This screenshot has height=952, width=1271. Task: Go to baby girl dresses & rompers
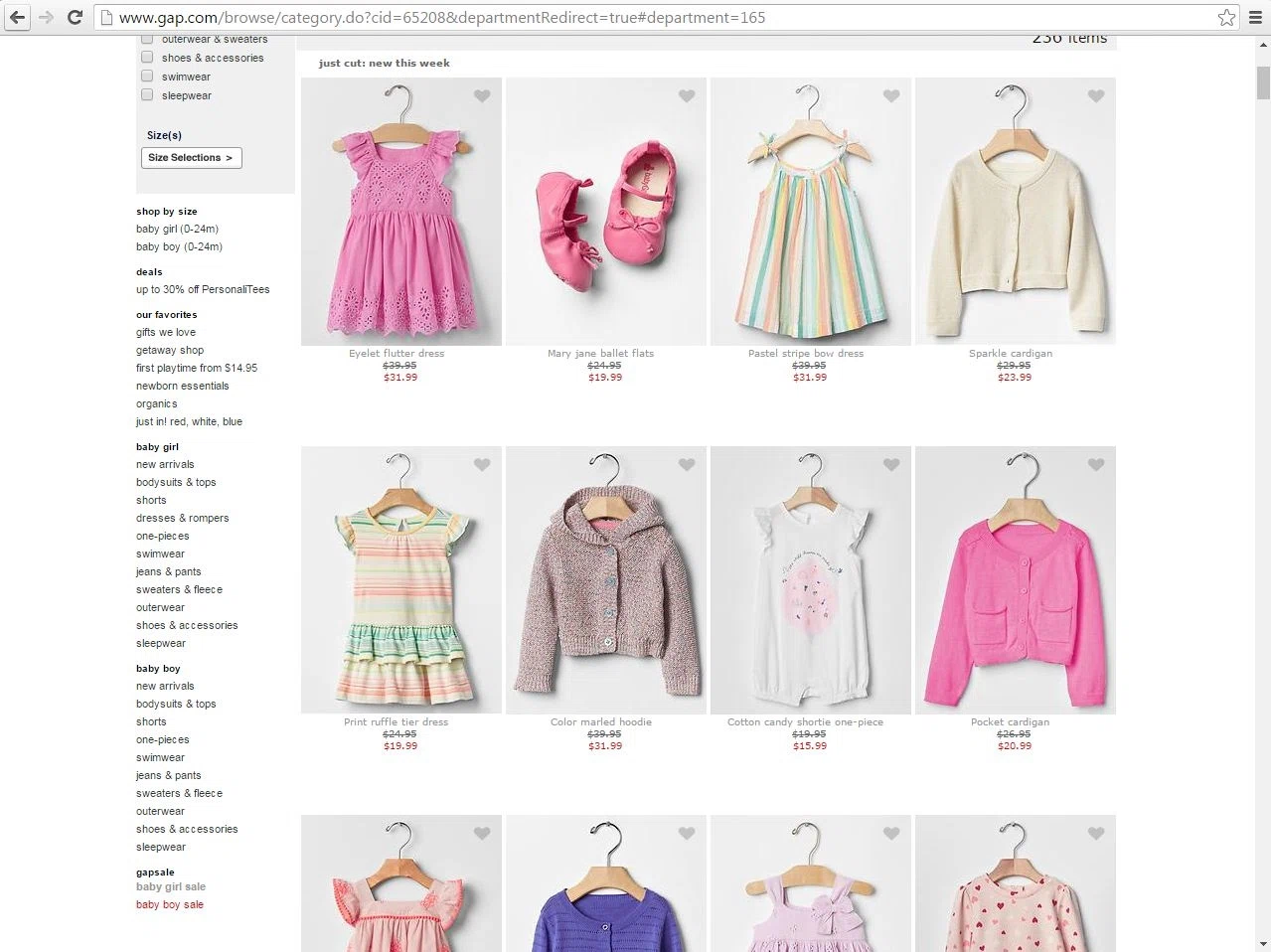pyautogui.click(x=183, y=518)
